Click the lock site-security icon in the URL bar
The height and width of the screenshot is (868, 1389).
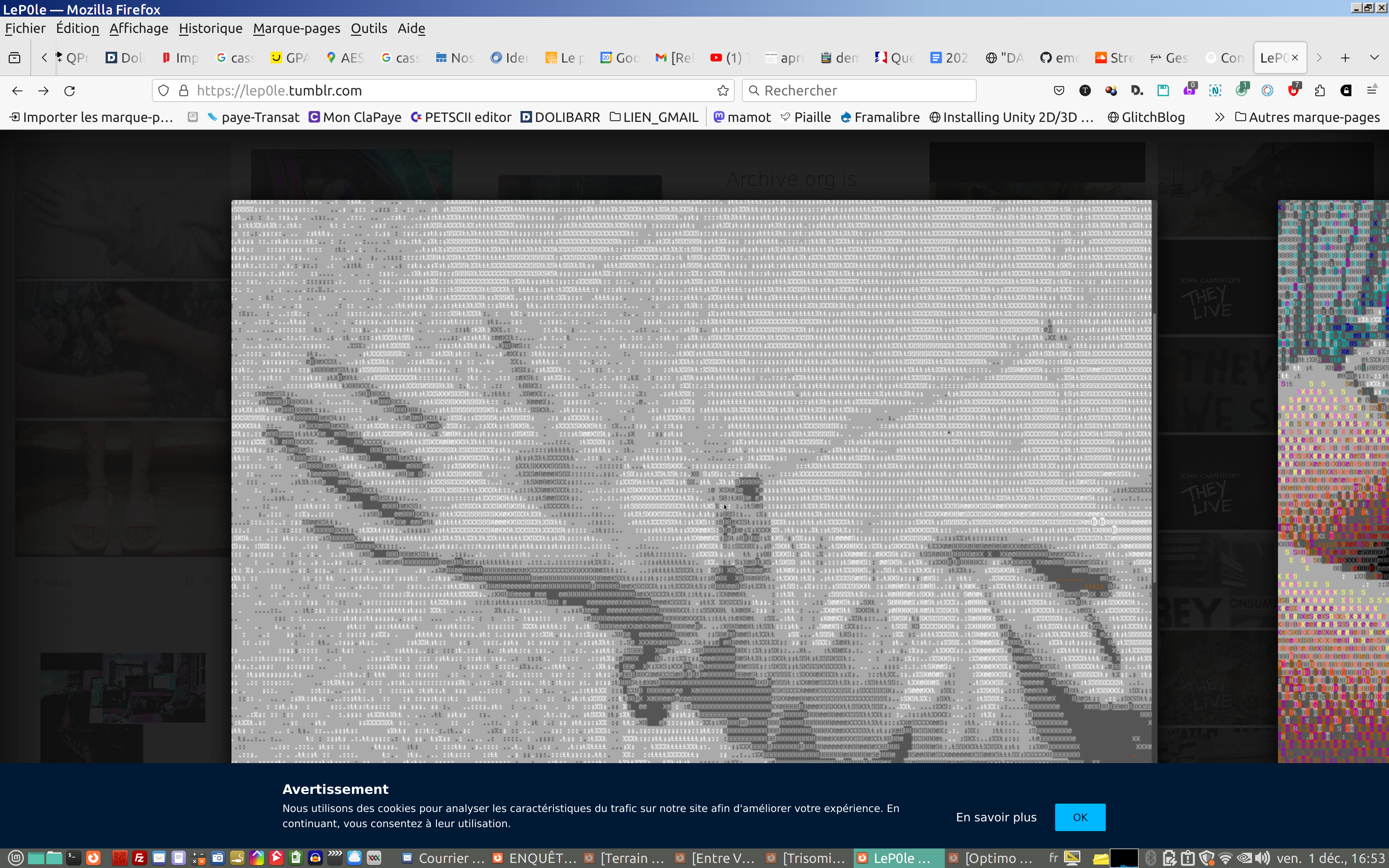(x=184, y=91)
